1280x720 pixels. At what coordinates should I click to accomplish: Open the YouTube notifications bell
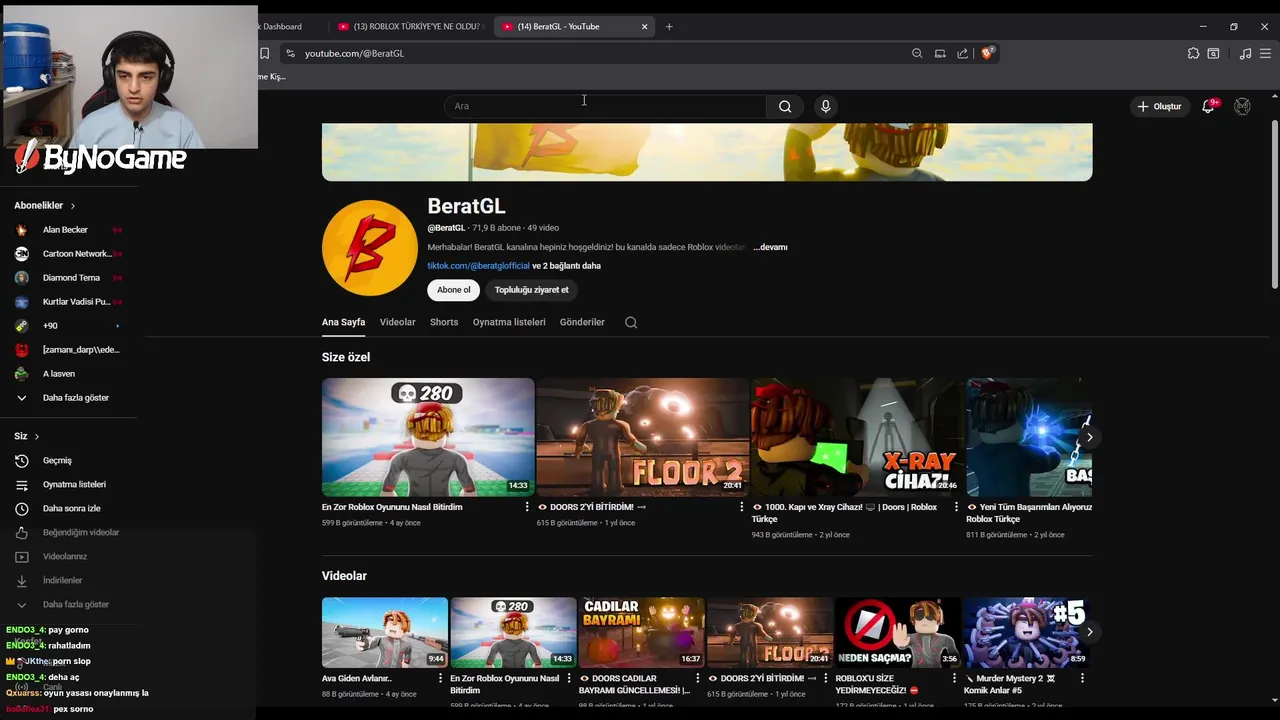click(1208, 106)
